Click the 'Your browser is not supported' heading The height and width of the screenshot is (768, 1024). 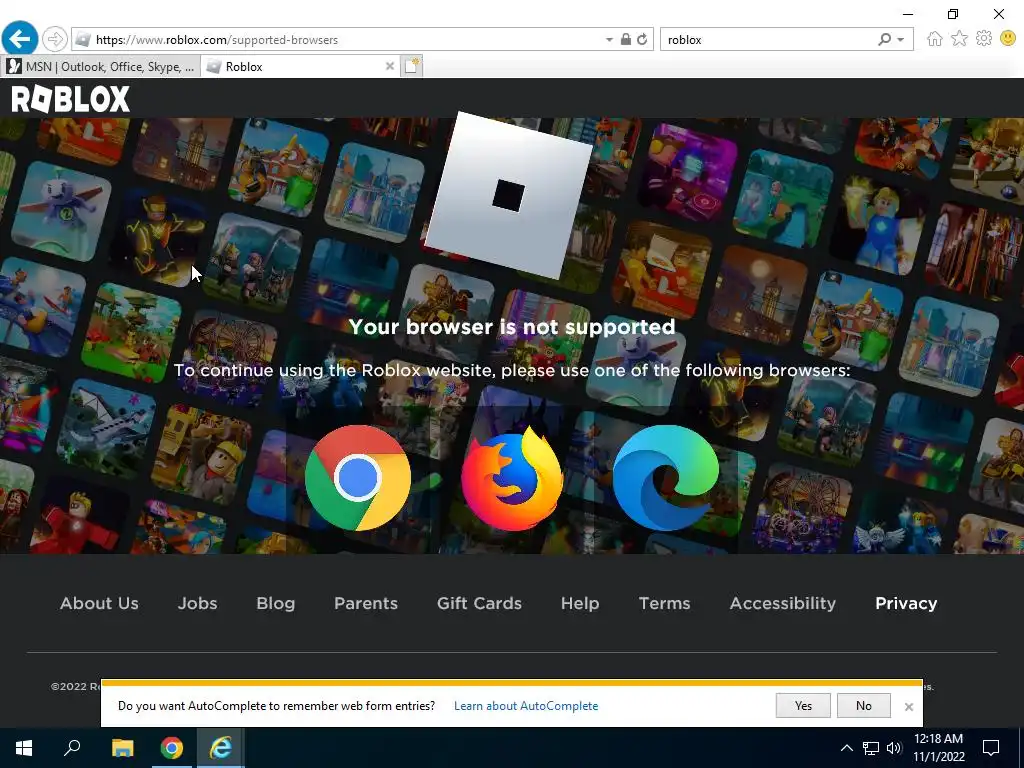[x=512, y=327]
